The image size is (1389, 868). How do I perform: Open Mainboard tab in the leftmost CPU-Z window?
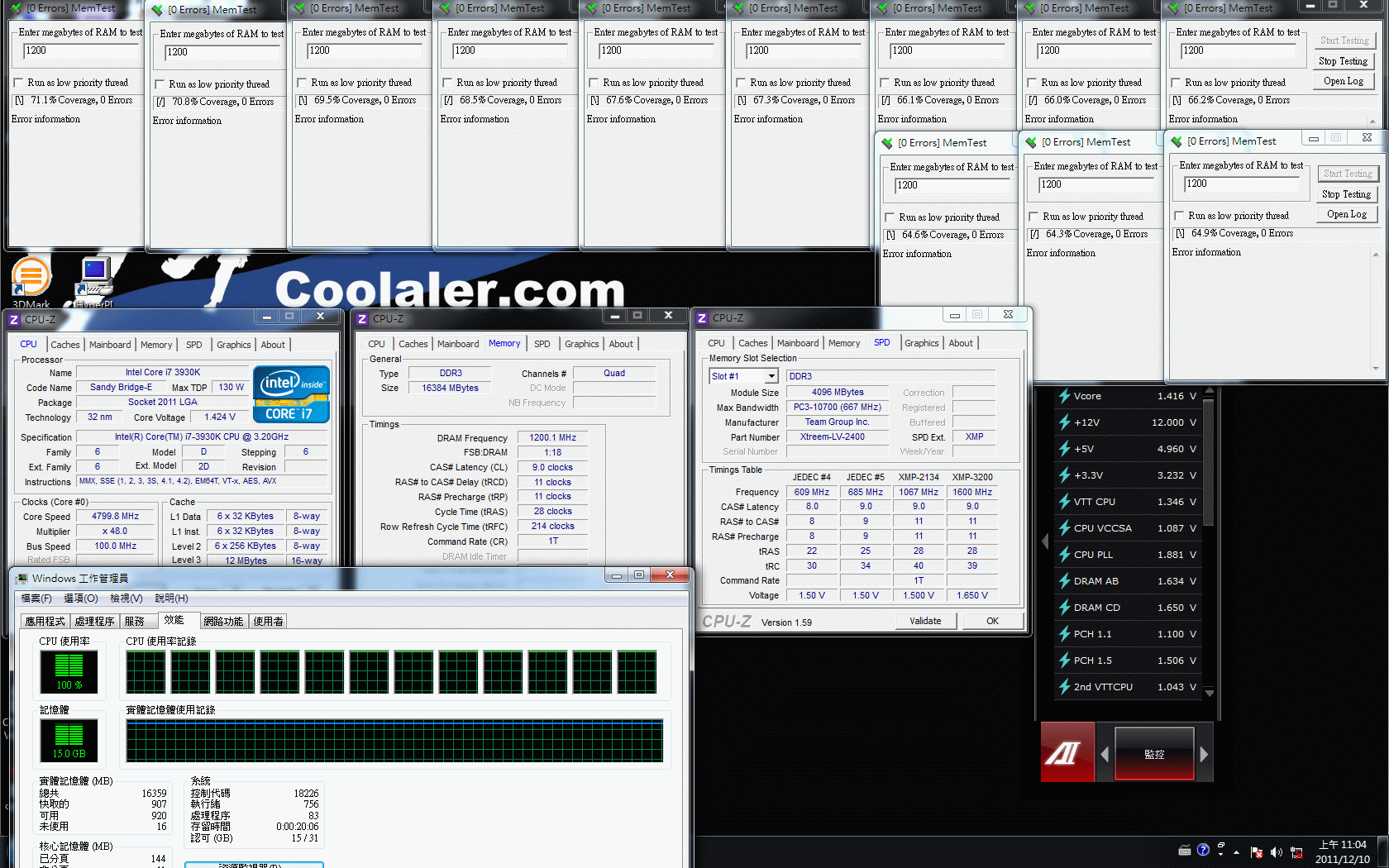(x=110, y=345)
